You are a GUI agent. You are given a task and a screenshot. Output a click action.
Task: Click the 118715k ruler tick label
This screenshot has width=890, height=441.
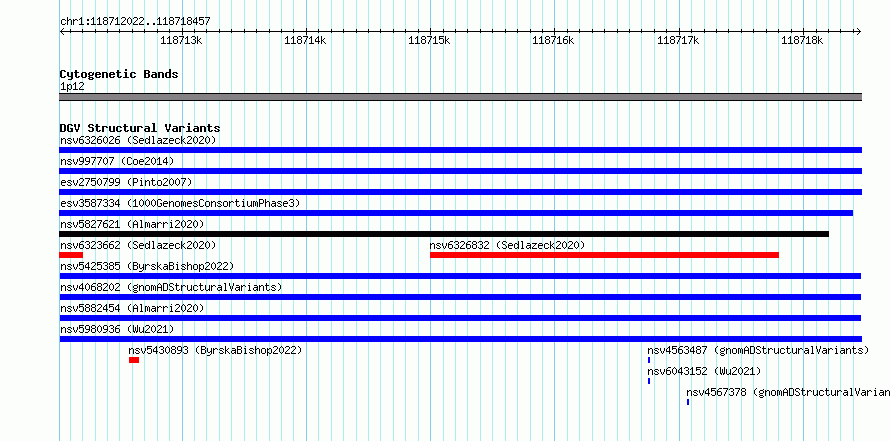click(x=429, y=40)
